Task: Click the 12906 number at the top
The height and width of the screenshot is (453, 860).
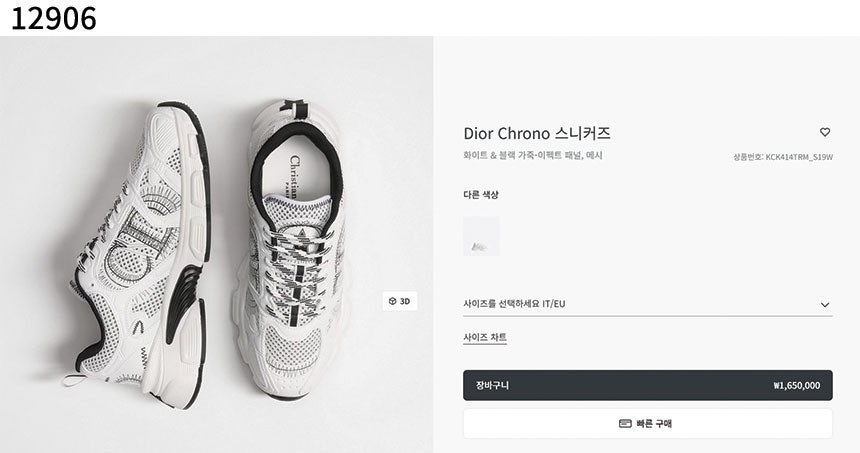Action: [x=54, y=18]
